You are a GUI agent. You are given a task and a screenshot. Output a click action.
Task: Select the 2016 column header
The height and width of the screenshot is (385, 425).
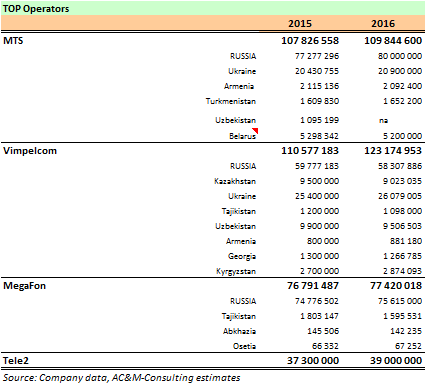pyautogui.click(x=383, y=23)
